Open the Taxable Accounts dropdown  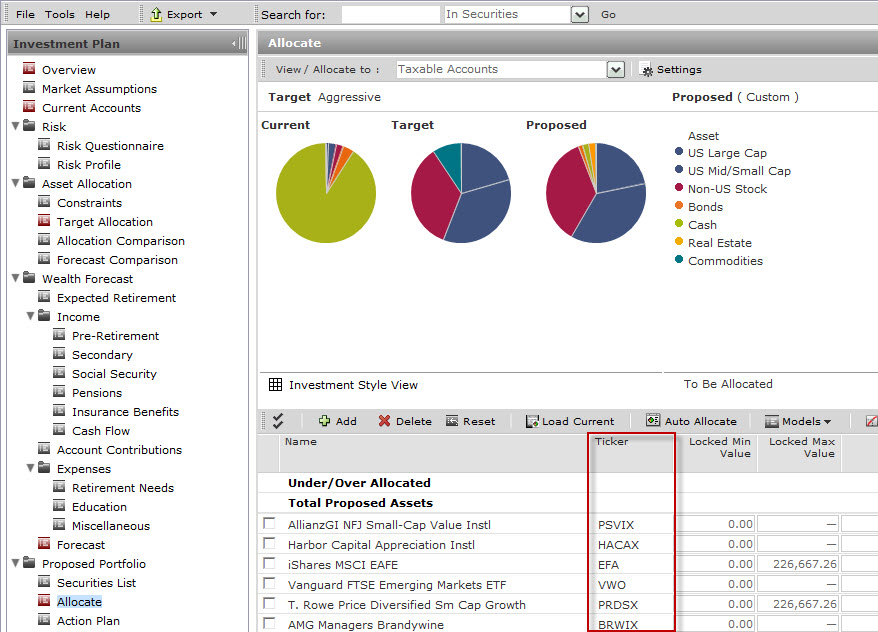tap(616, 69)
